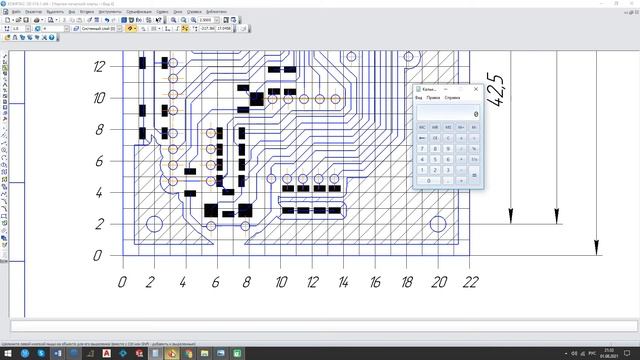
Task: Click the Calculator display field
Action: click(x=448, y=113)
